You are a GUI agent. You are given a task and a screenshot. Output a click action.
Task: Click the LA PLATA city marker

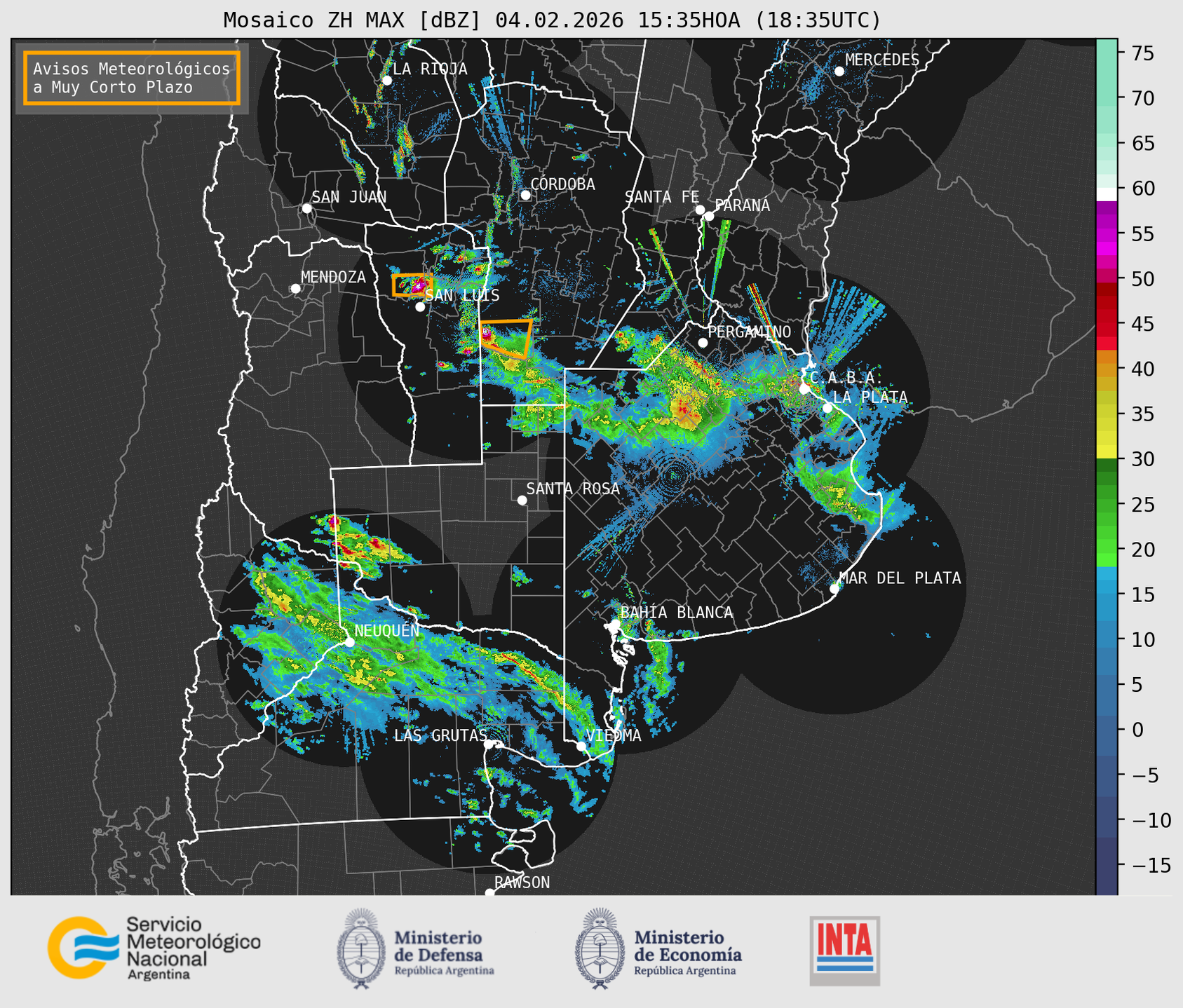click(x=827, y=408)
